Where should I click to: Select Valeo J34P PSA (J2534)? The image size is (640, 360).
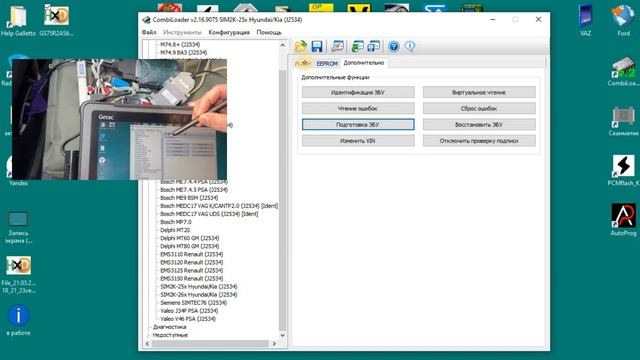tap(189, 311)
